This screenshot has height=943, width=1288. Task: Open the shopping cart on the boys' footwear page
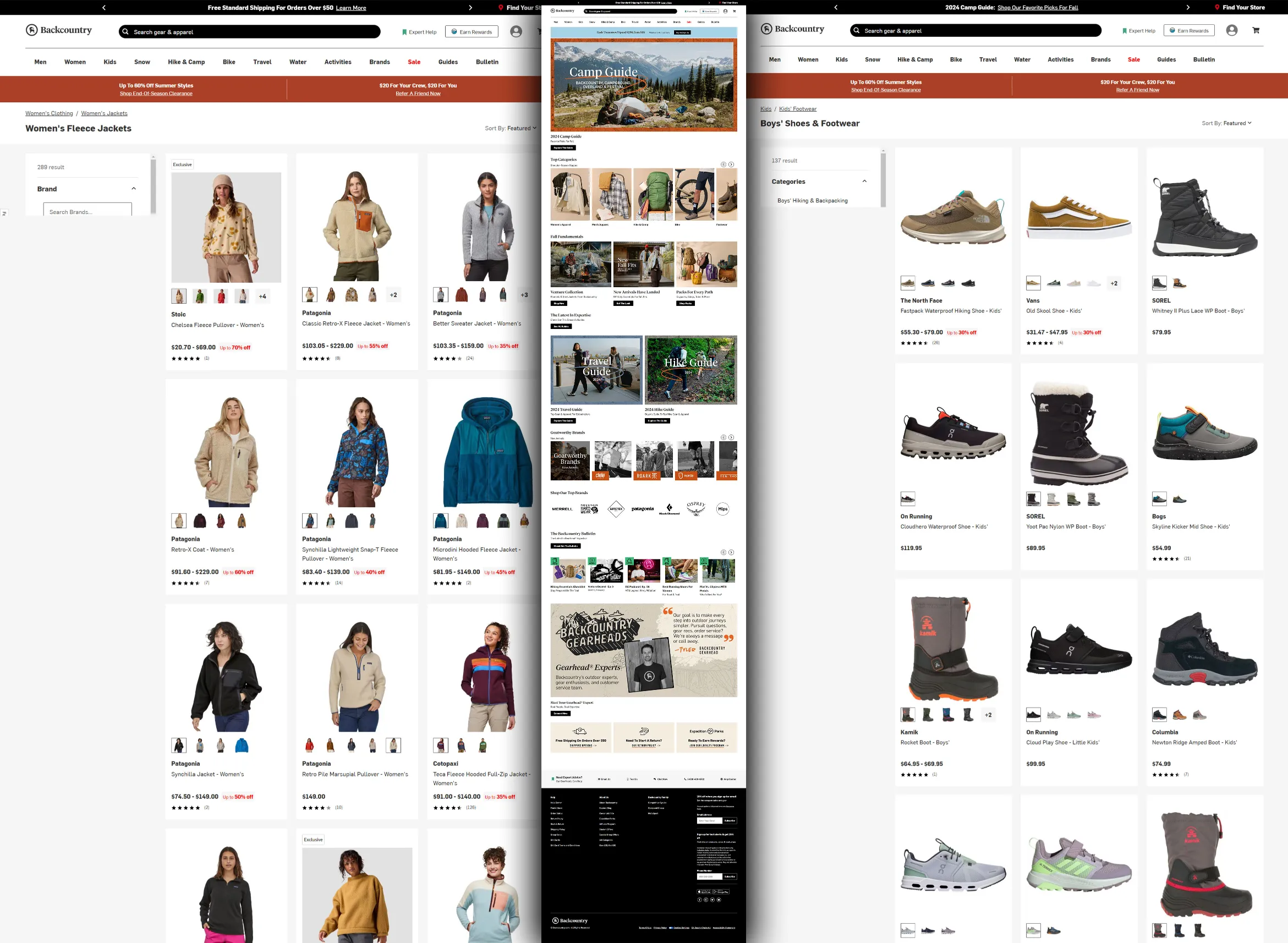click(x=1256, y=30)
